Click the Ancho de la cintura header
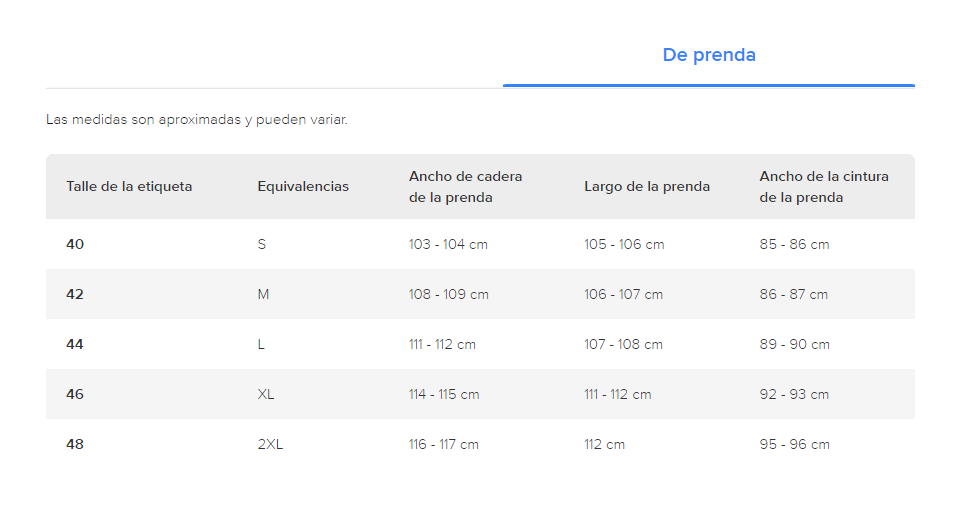The image size is (955, 527). (x=823, y=187)
